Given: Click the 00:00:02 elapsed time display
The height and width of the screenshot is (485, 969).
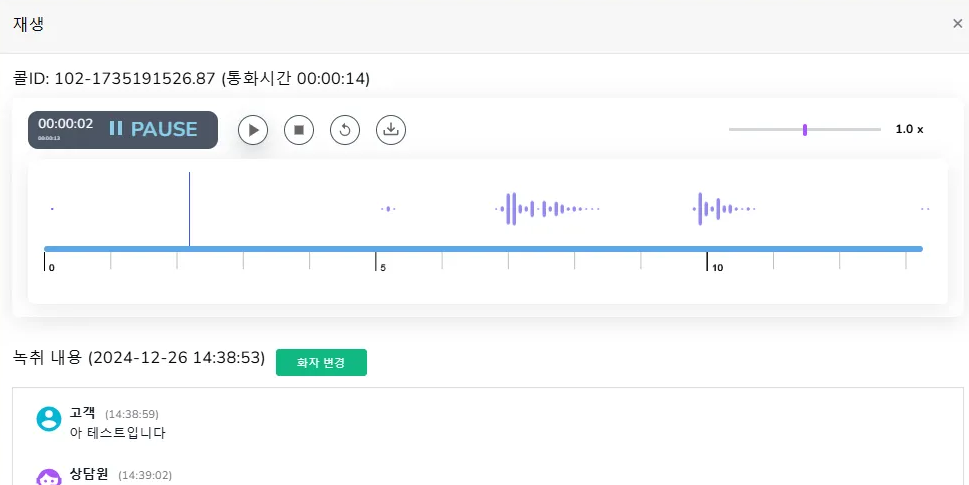Looking at the screenshot, I should click(x=66, y=125).
